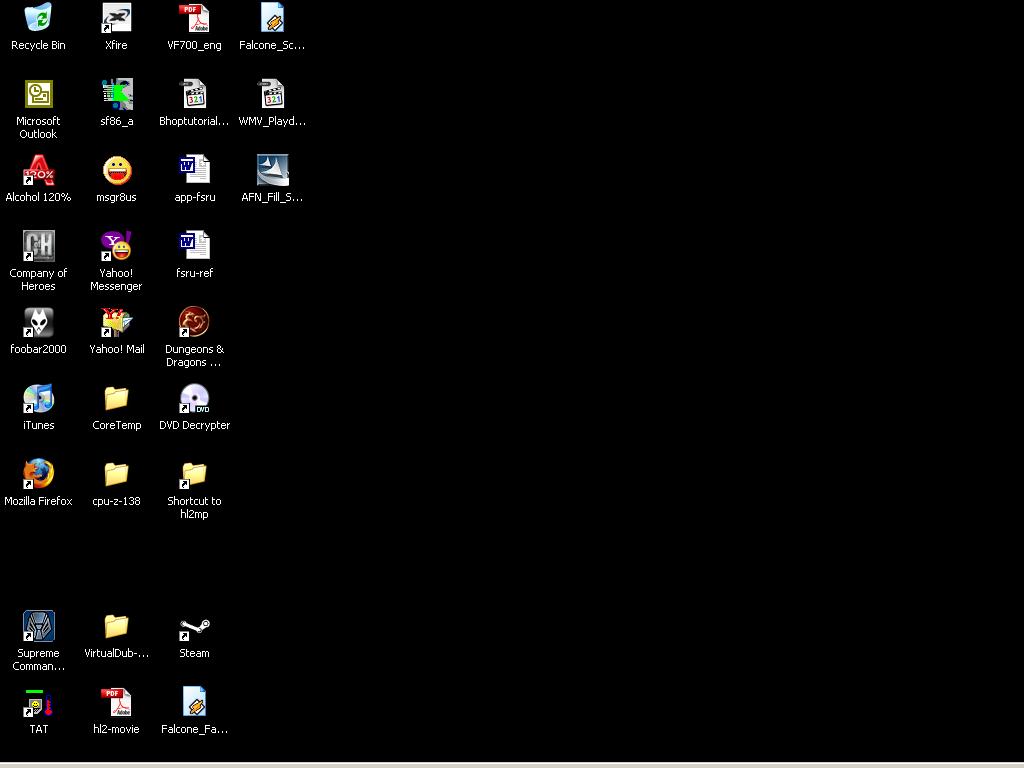Open Yahoo! Messenger
Screen dimensions: 1024x768
pyautogui.click(x=116, y=246)
